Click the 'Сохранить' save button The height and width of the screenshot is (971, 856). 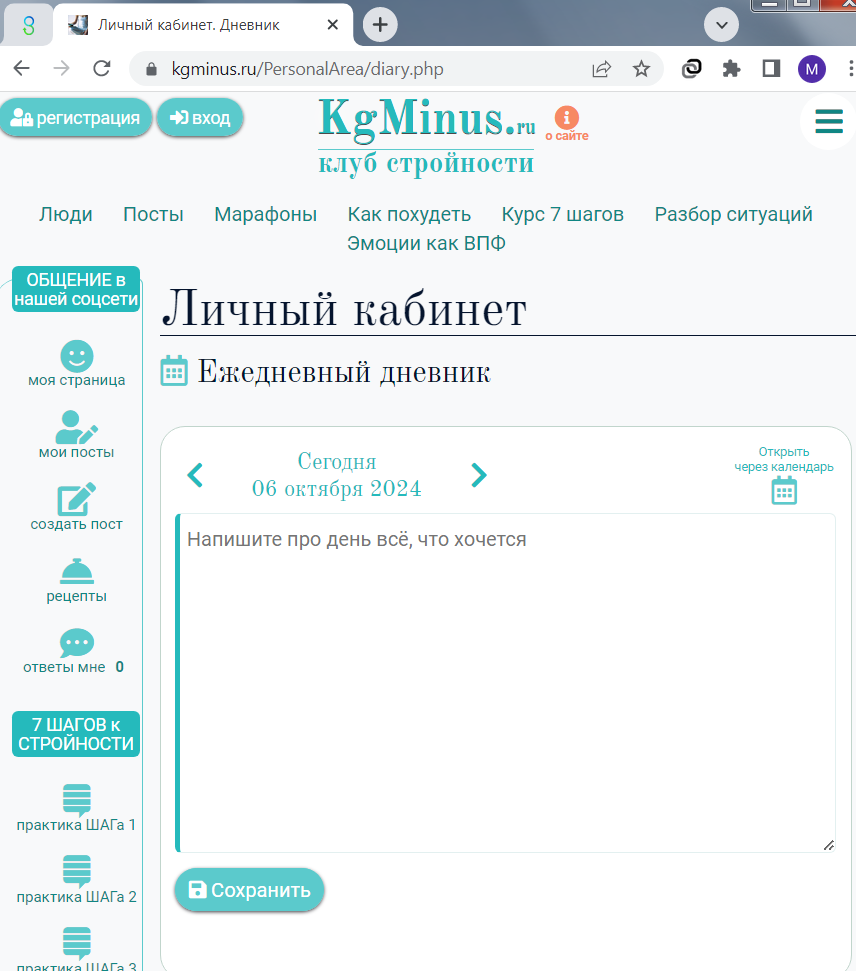[x=249, y=890]
